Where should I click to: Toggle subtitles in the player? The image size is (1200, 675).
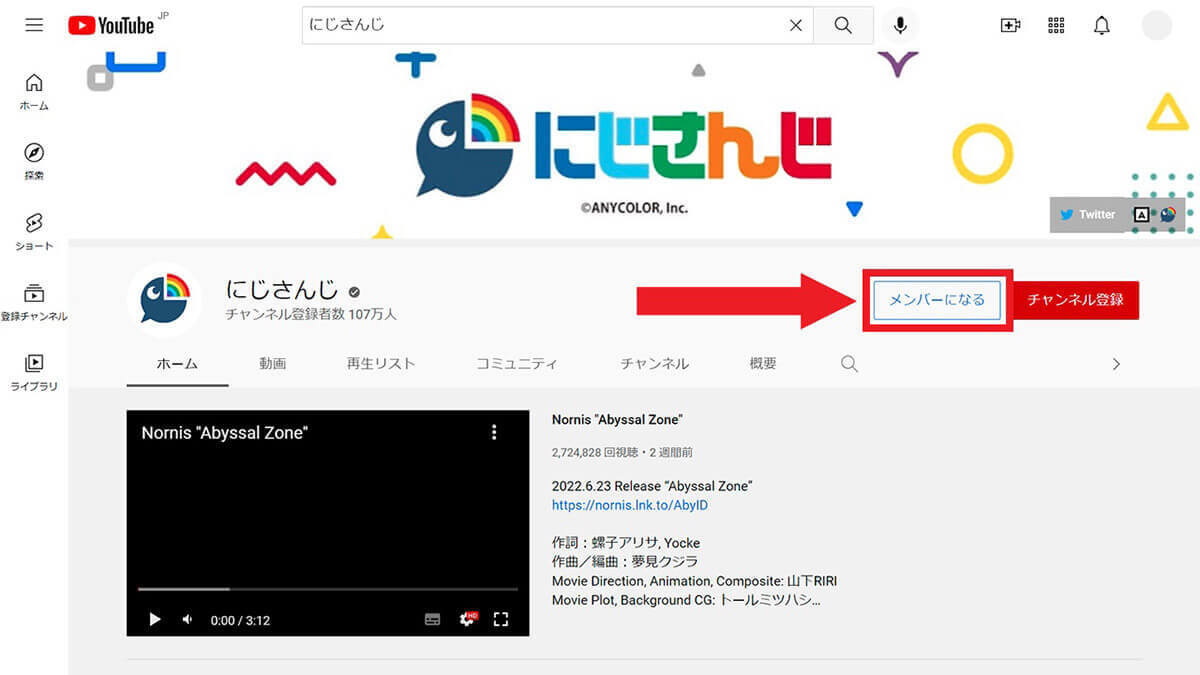[432, 619]
